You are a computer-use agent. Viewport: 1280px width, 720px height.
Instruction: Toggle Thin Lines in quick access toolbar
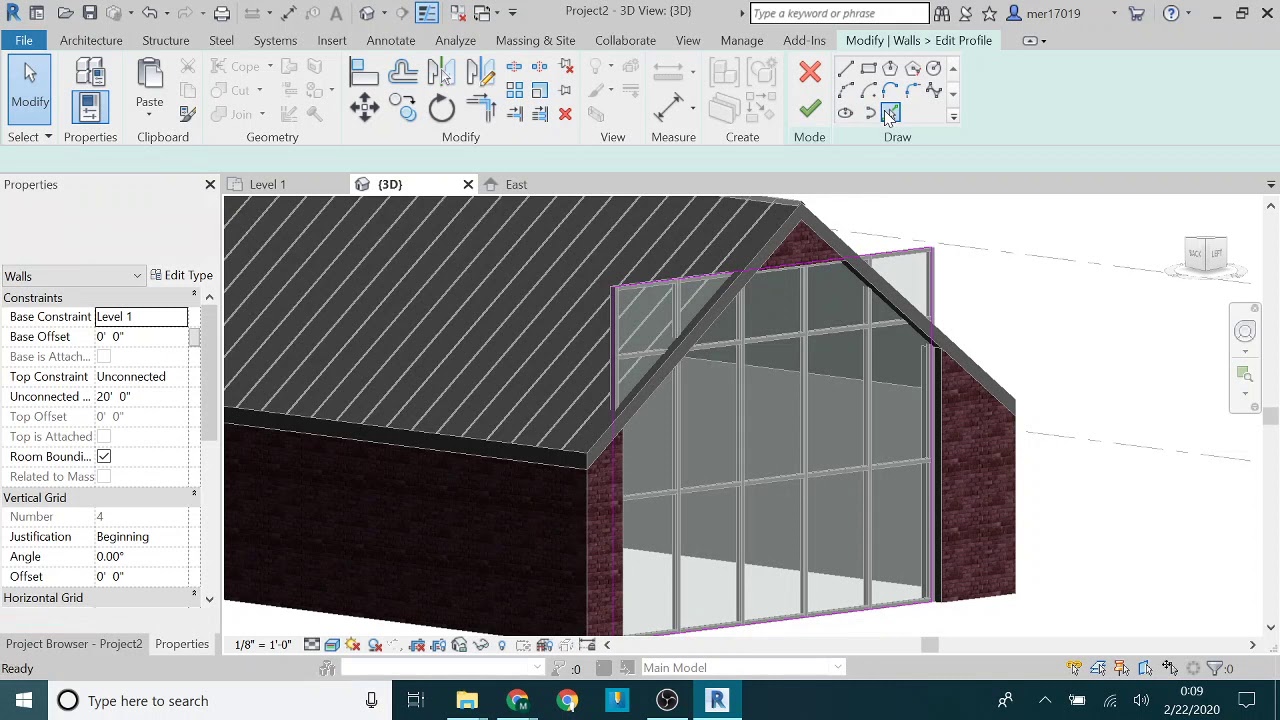pos(427,13)
